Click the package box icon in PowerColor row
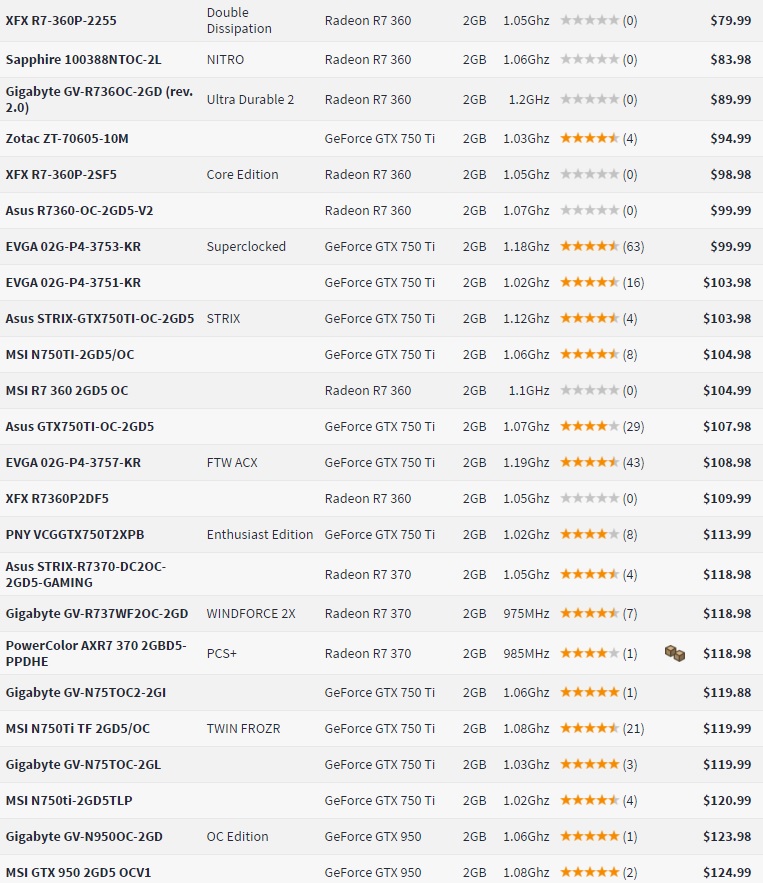The width and height of the screenshot is (763, 883). click(675, 654)
